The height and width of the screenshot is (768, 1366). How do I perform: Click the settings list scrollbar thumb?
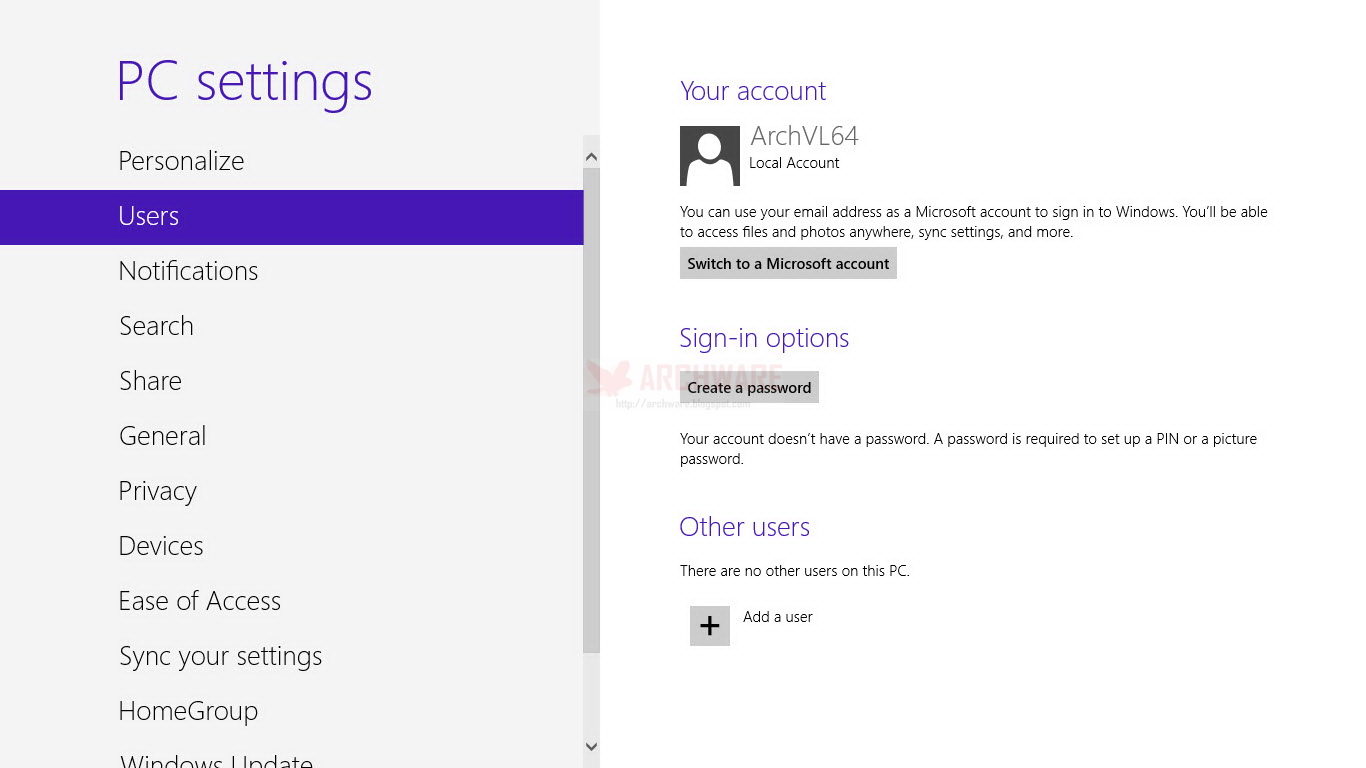tap(591, 410)
